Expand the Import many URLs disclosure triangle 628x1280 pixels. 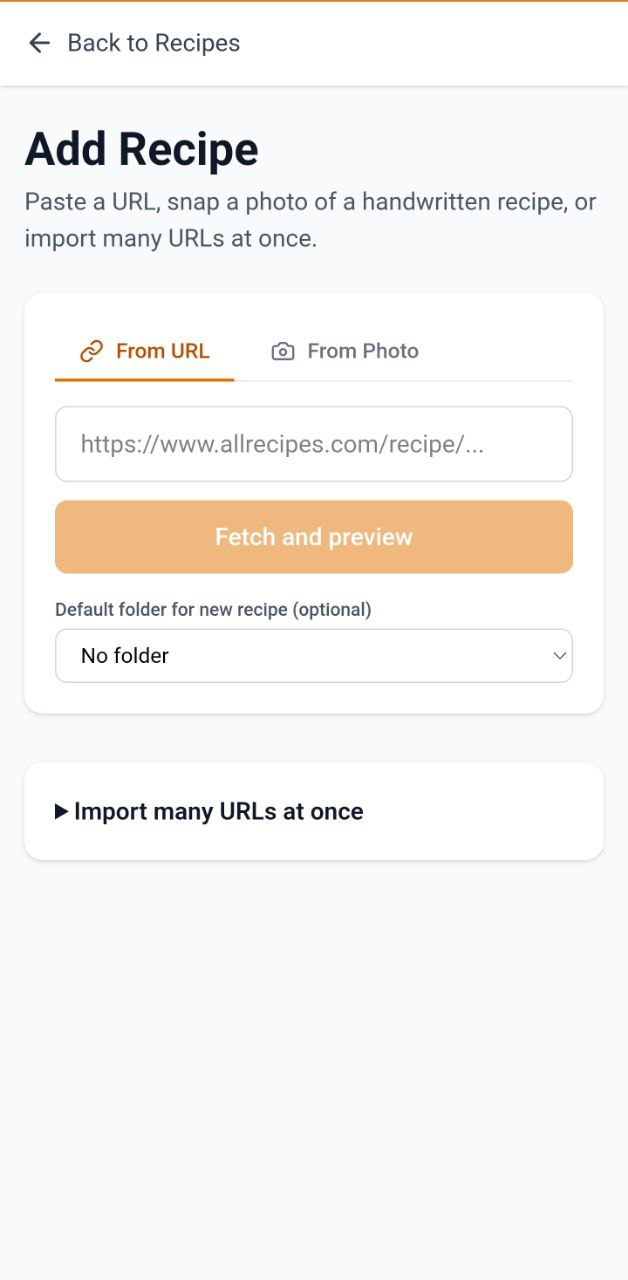click(x=62, y=812)
